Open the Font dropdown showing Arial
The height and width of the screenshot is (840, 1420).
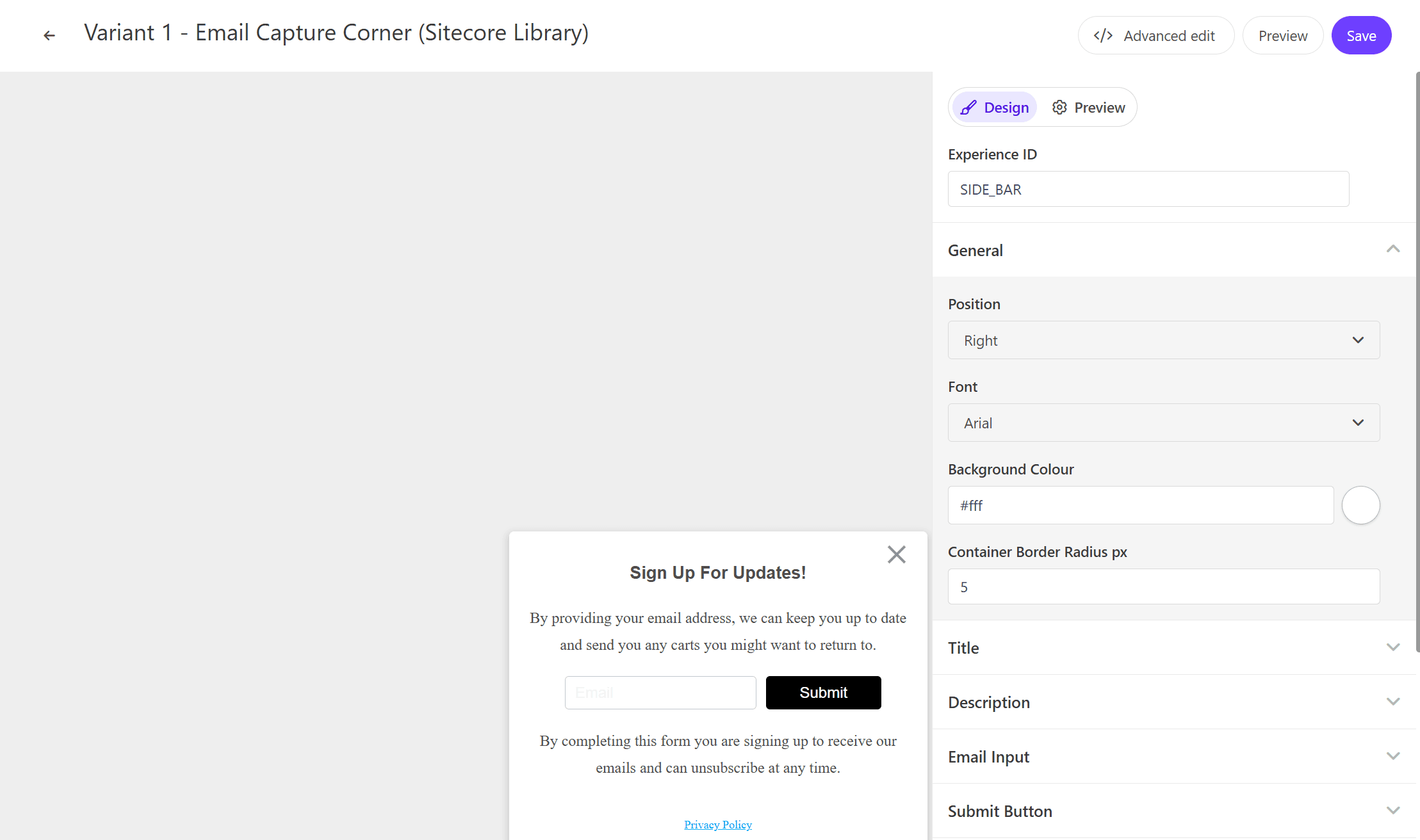[1163, 423]
